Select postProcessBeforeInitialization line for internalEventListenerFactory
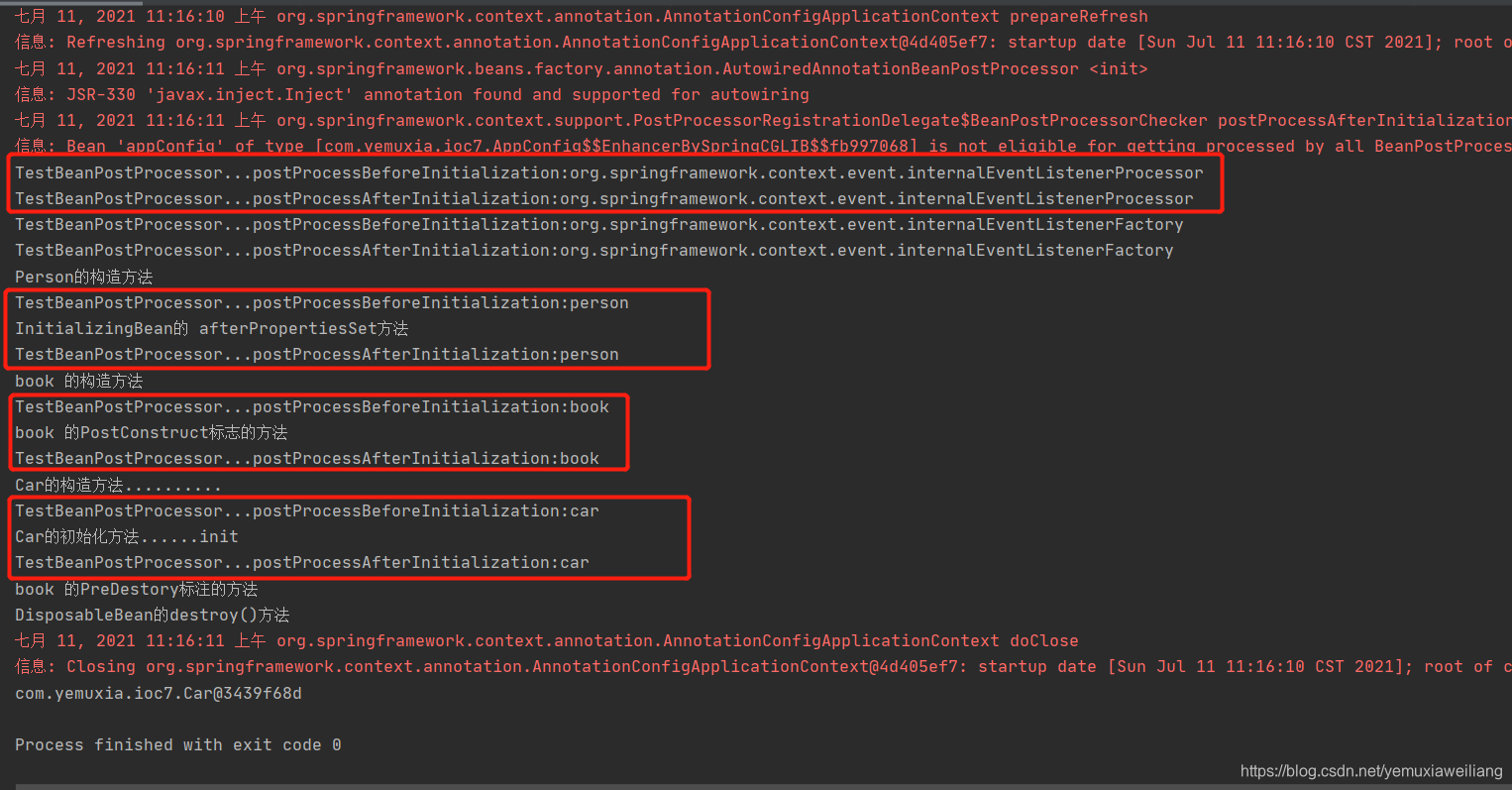The height and width of the screenshot is (790, 1512). tap(599, 225)
